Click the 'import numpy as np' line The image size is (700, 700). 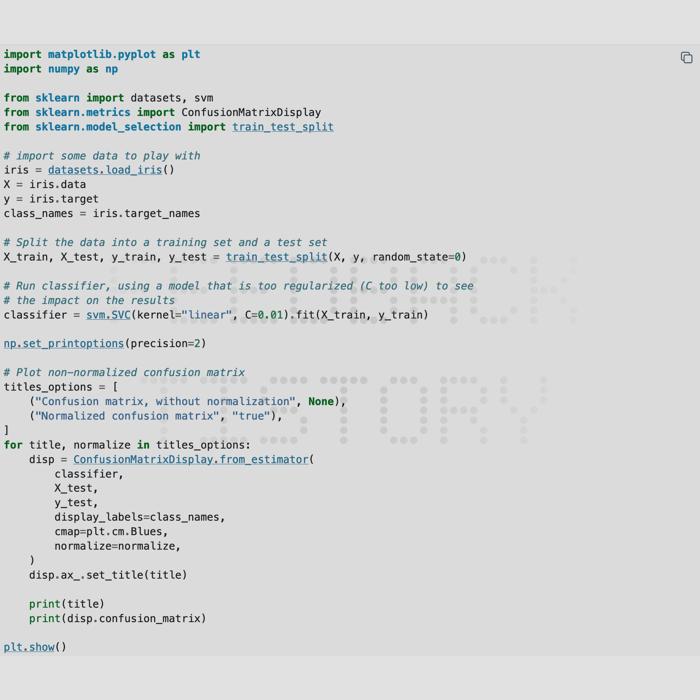pyautogui.click(x=61, y=69)
